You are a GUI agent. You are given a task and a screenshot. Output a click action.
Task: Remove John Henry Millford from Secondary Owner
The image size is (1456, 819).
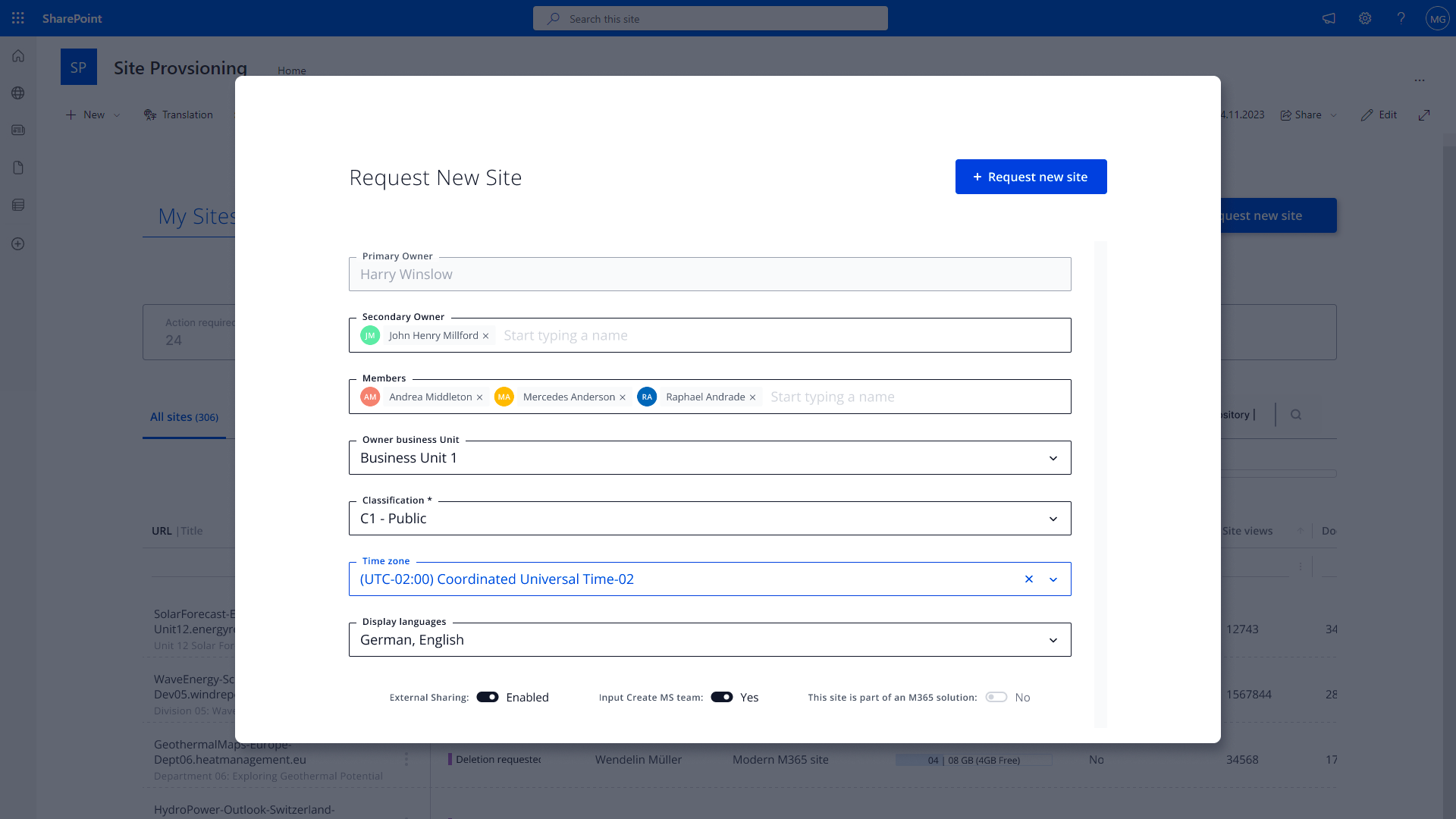pyautogui.click(x=485, y=335)
